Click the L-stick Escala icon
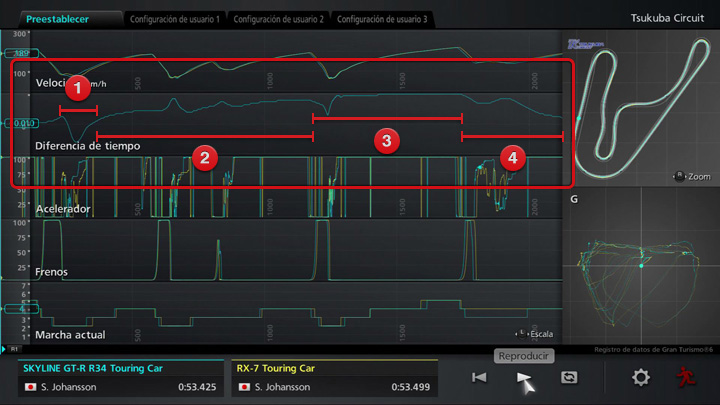This screenshot has height=405, width=720. [x=523, y=333]
